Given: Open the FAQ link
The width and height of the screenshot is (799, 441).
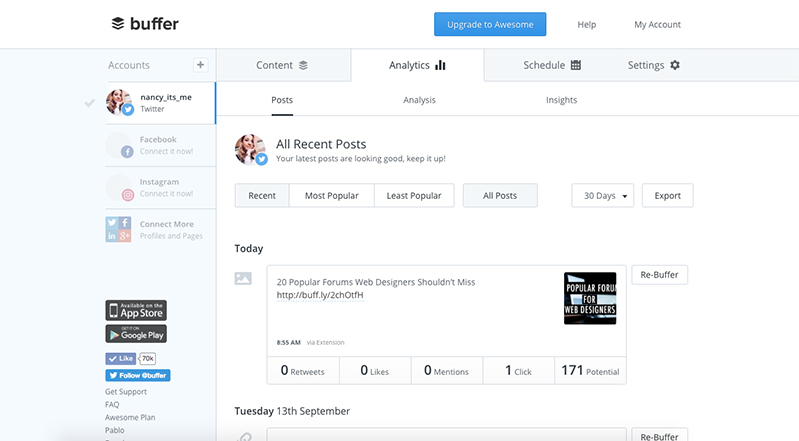Looking at the screenshot, I should [112, 404].
